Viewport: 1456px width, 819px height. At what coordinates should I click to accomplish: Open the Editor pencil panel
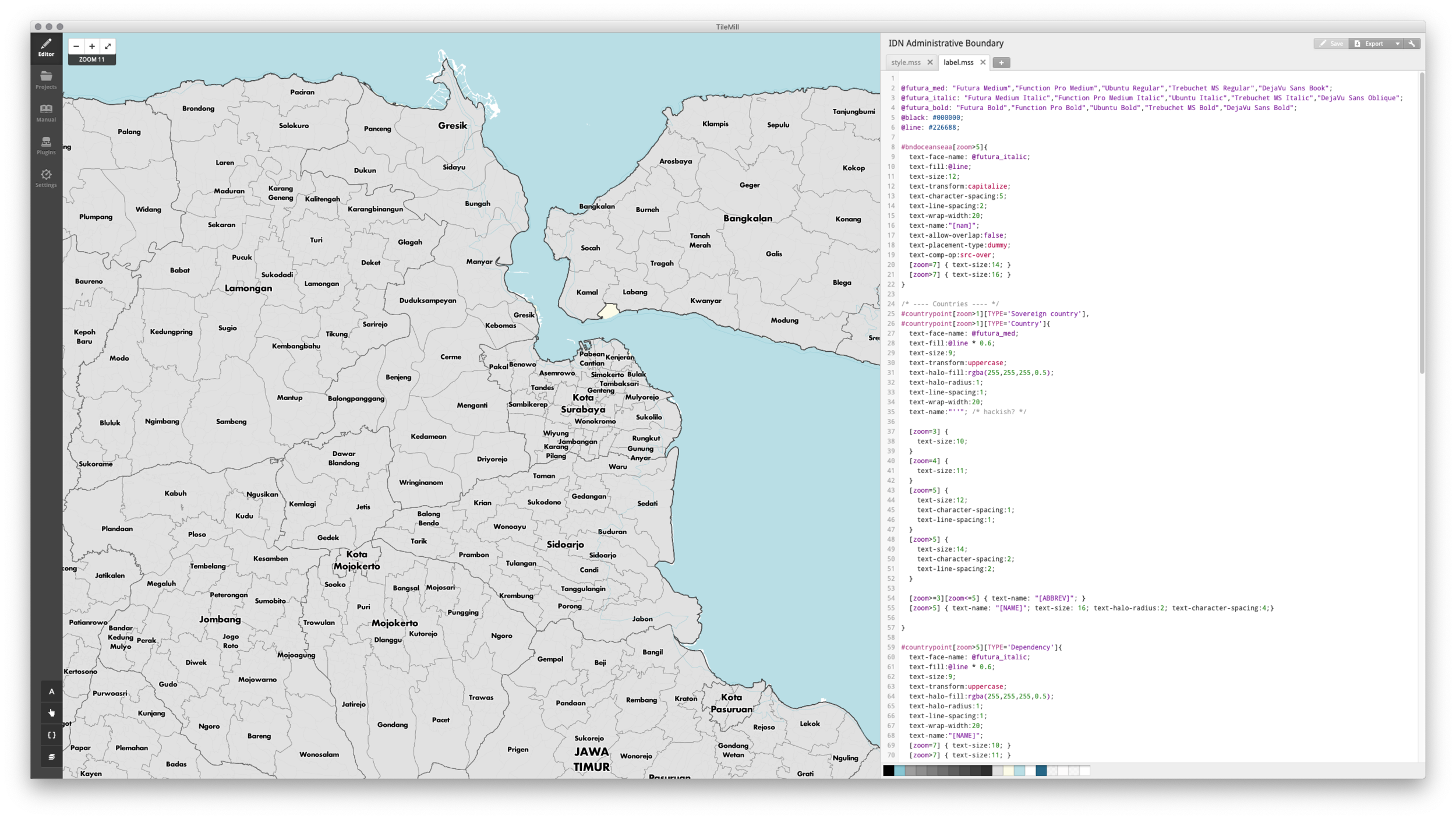tap(46, 47)
